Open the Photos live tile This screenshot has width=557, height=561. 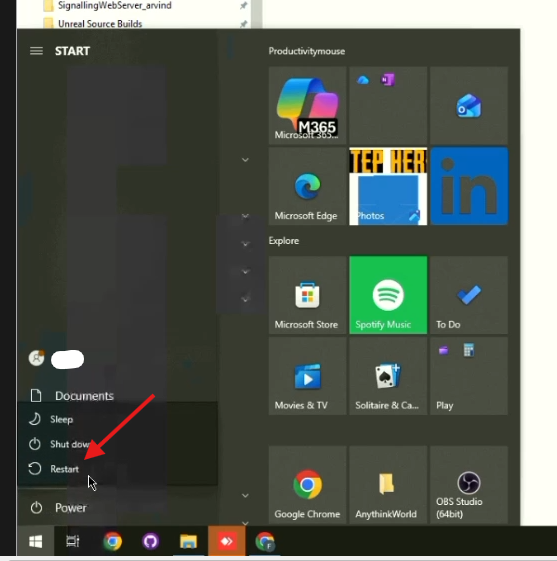(388, 186)
